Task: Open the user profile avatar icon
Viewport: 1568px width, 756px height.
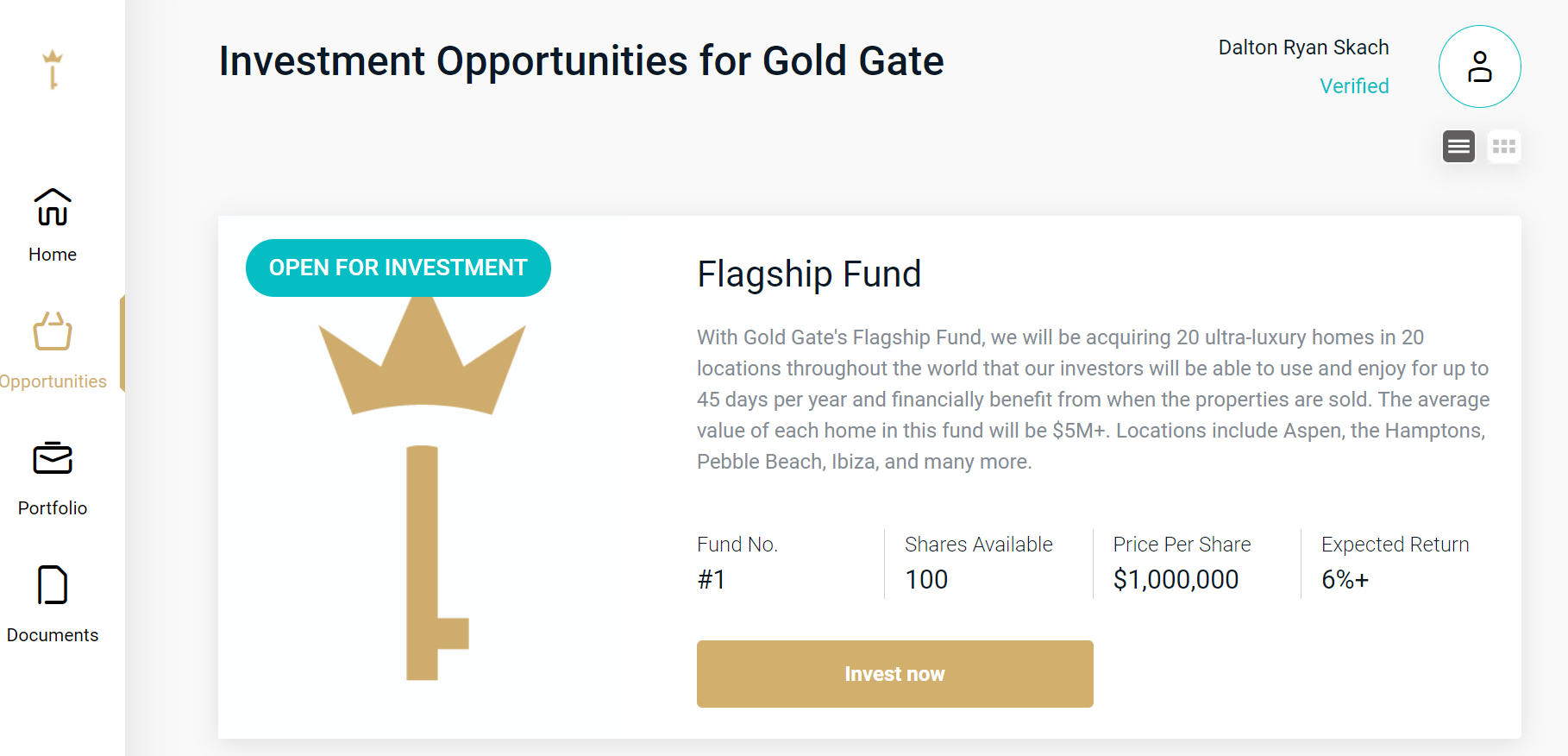Action: pyautogui.click(x=1479, y=66)
